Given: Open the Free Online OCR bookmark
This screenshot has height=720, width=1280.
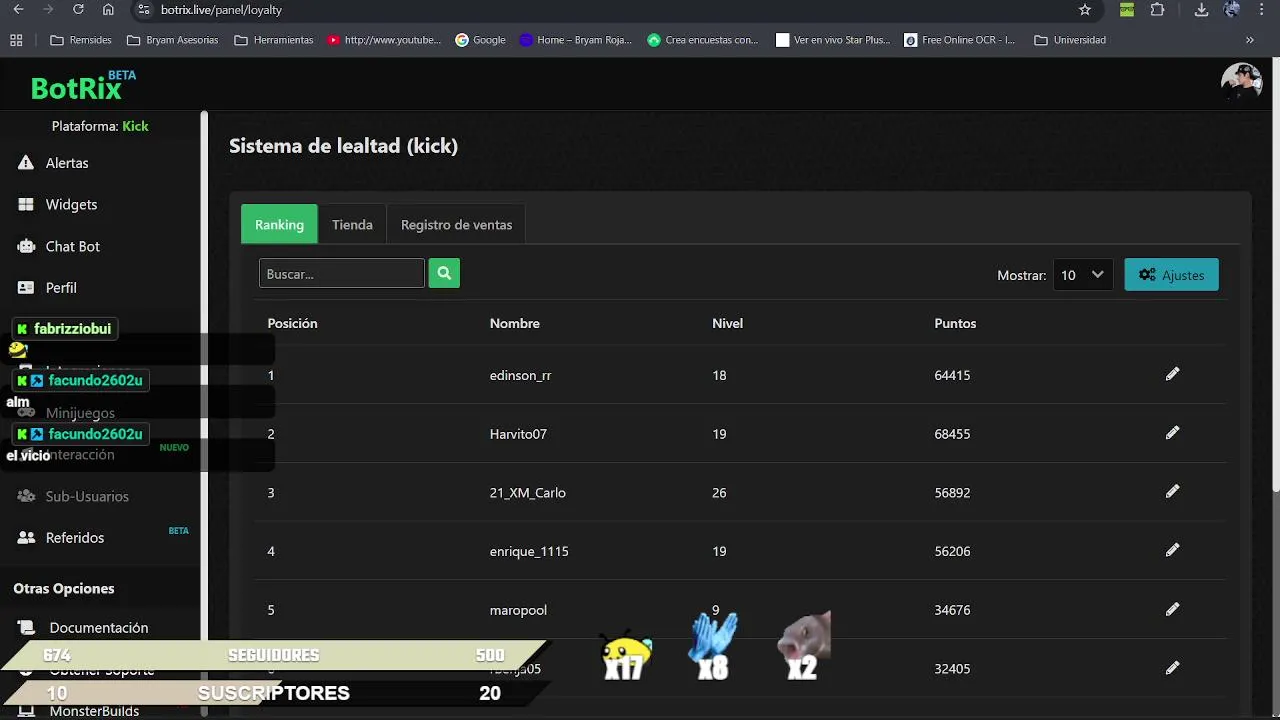Looking at the screenshot, I should pyautogui.click(x=960, y=40).
